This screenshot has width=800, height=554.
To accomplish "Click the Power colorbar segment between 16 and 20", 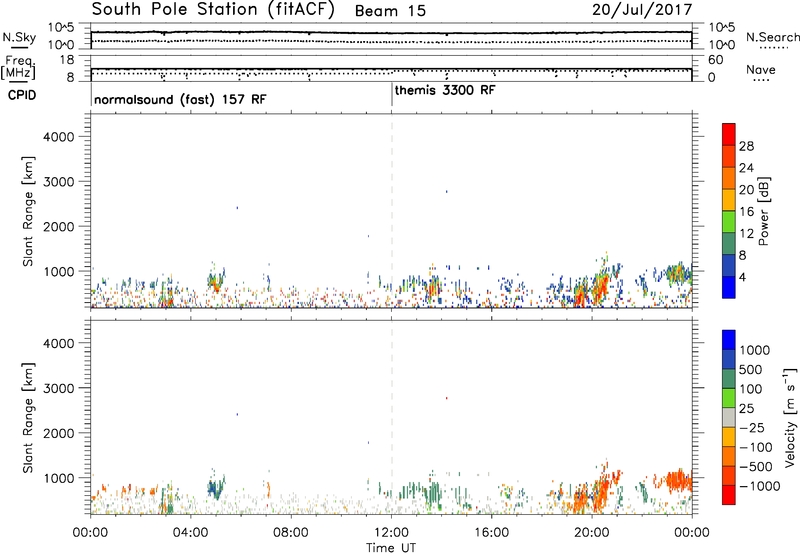I will [729, 200].
